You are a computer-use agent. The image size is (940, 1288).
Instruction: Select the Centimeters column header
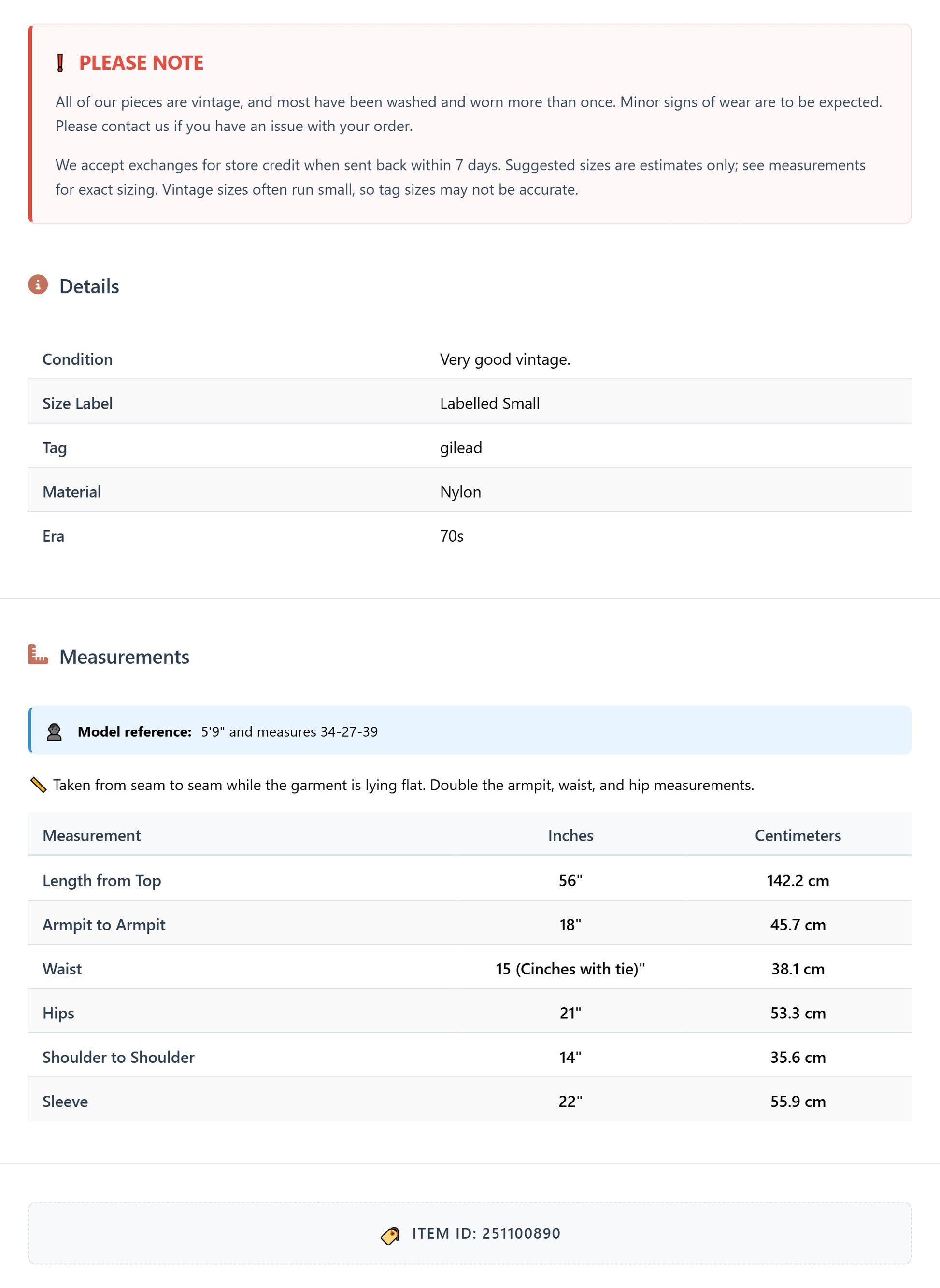(x=797, y=835)
